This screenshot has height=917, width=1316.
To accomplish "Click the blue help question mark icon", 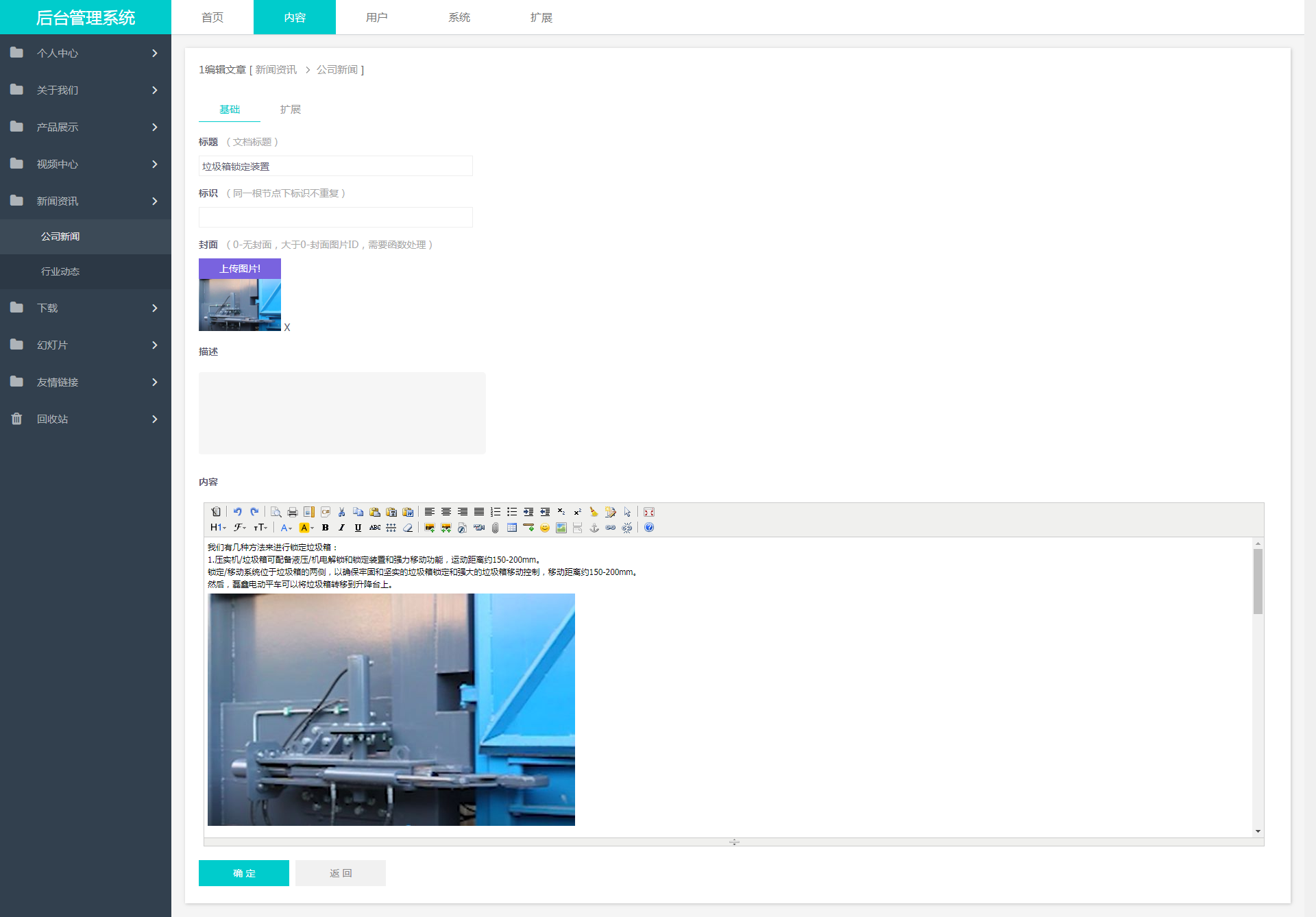I will coord(649,528).
